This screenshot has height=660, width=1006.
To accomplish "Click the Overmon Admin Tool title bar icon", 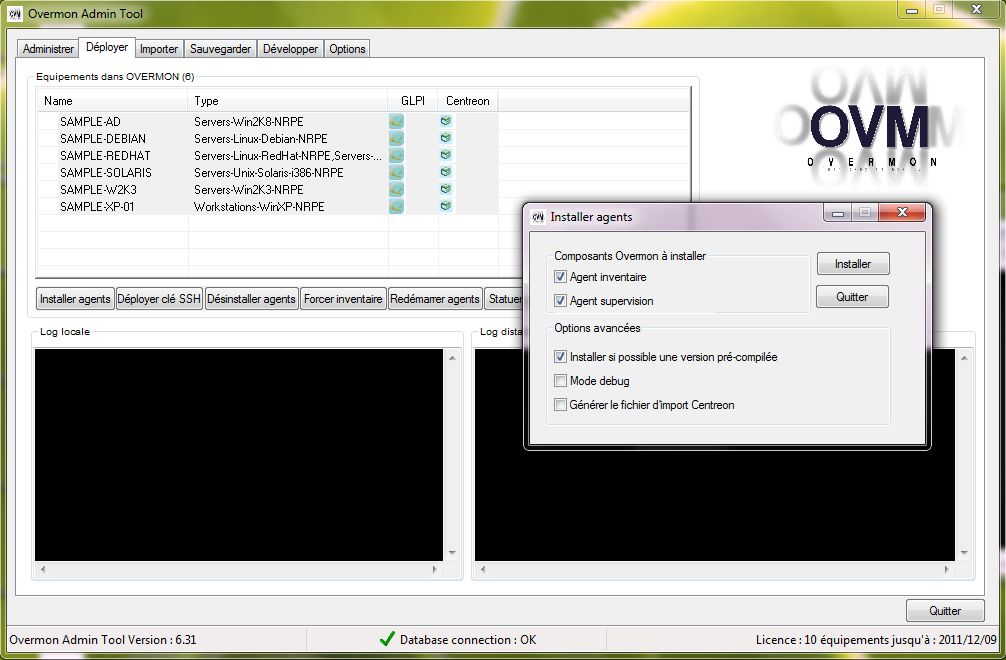I will click(15, 13).
